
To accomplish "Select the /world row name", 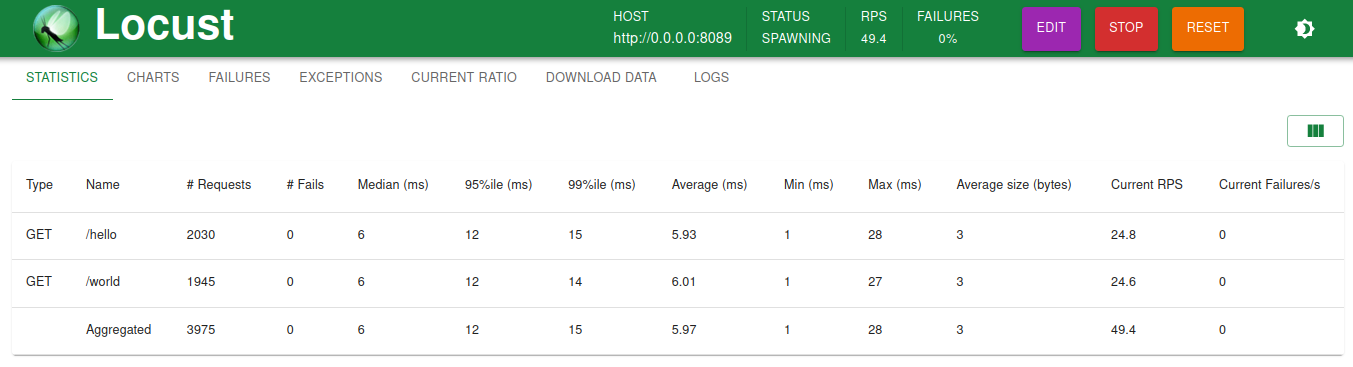I will 103,282.
